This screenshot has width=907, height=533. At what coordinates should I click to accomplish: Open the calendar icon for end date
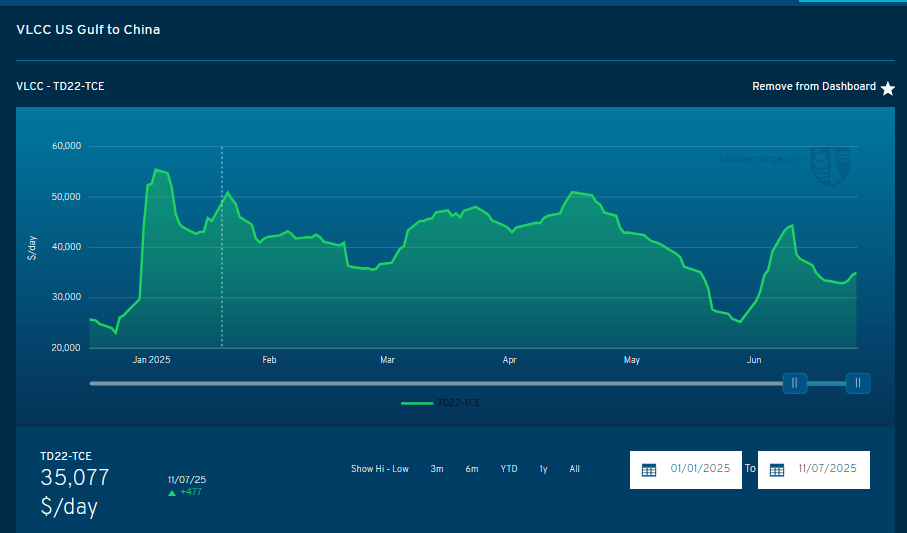777,470
